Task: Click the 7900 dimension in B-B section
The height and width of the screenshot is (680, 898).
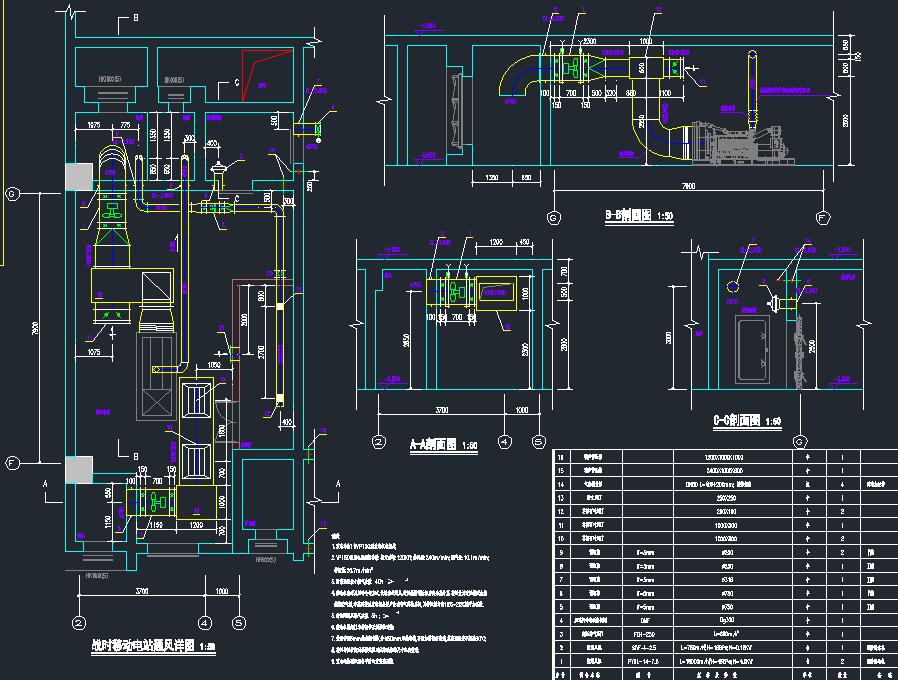Action: [x=689, y=186]
